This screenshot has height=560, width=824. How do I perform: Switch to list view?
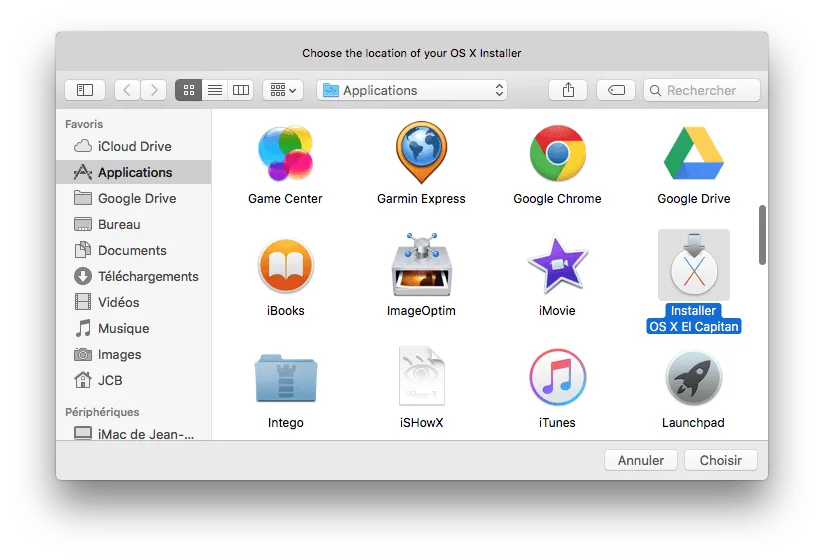[215, 90]
